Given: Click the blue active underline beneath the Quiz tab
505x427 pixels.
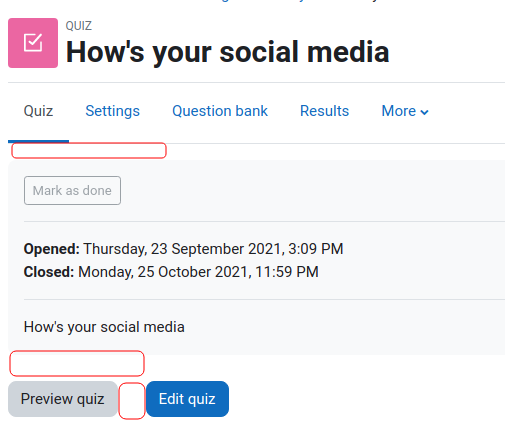Looking at the screenshot, I should click(38, 142).
